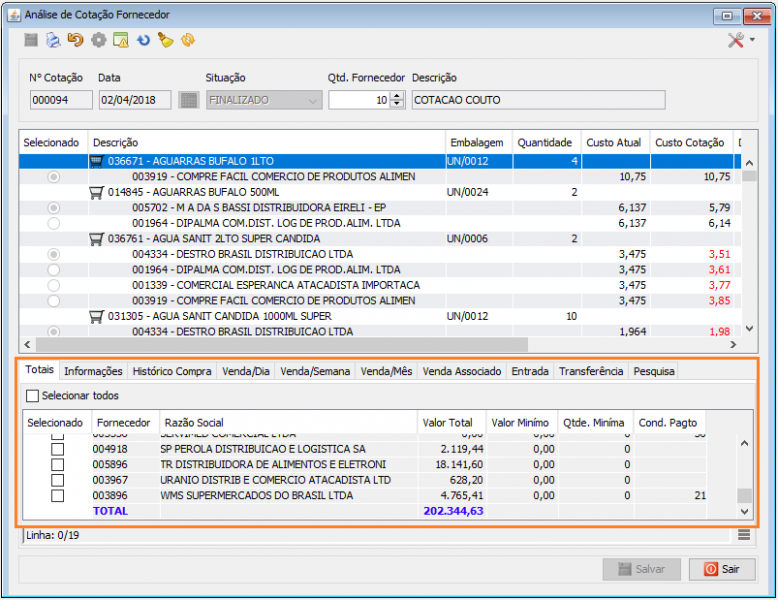Click cart icon of AGUA SANIT CANDIDA 1000ML

[x=96, y=316]
